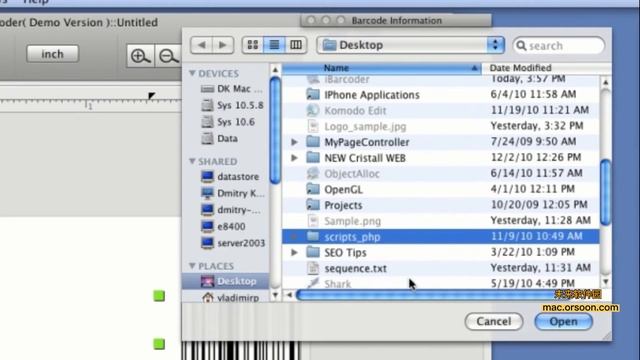Image resolution: width=640 pixels, height=360 pixels.
Task: Expand NEW Cristall WEB folder
Action: click(x=294, y=158)
